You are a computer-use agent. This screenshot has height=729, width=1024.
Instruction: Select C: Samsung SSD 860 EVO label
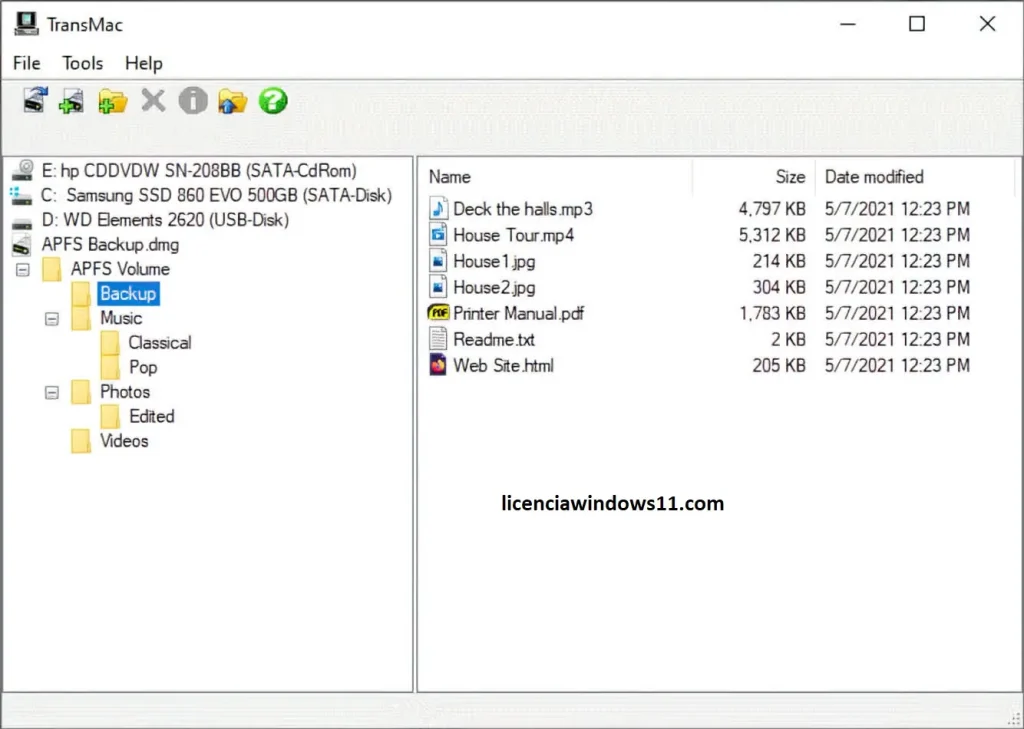click(216, 195)
